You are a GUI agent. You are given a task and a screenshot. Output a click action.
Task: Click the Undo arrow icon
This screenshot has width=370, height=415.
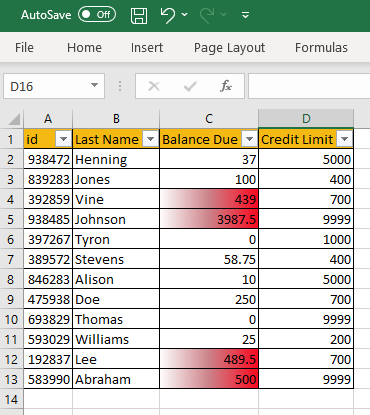click(168, 15)
